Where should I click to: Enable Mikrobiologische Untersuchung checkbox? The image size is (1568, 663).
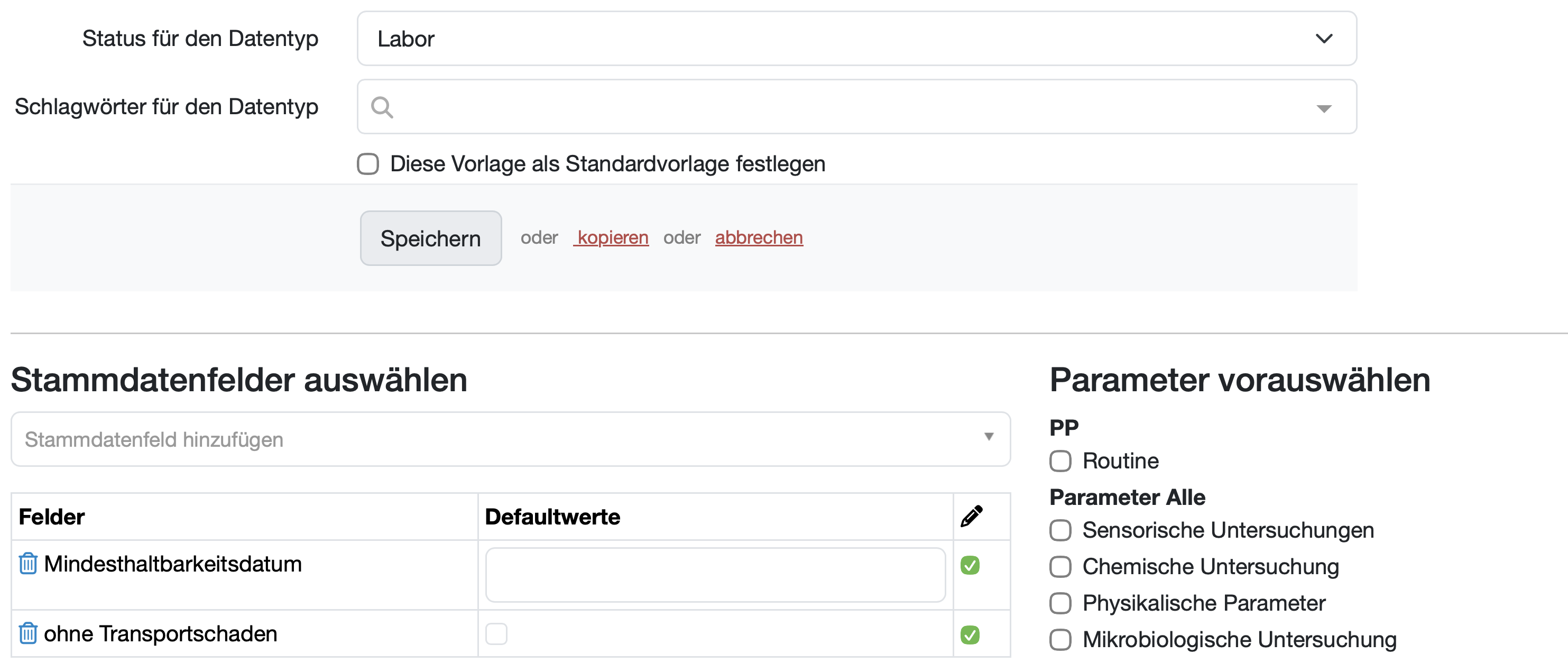click(1060, 640)
